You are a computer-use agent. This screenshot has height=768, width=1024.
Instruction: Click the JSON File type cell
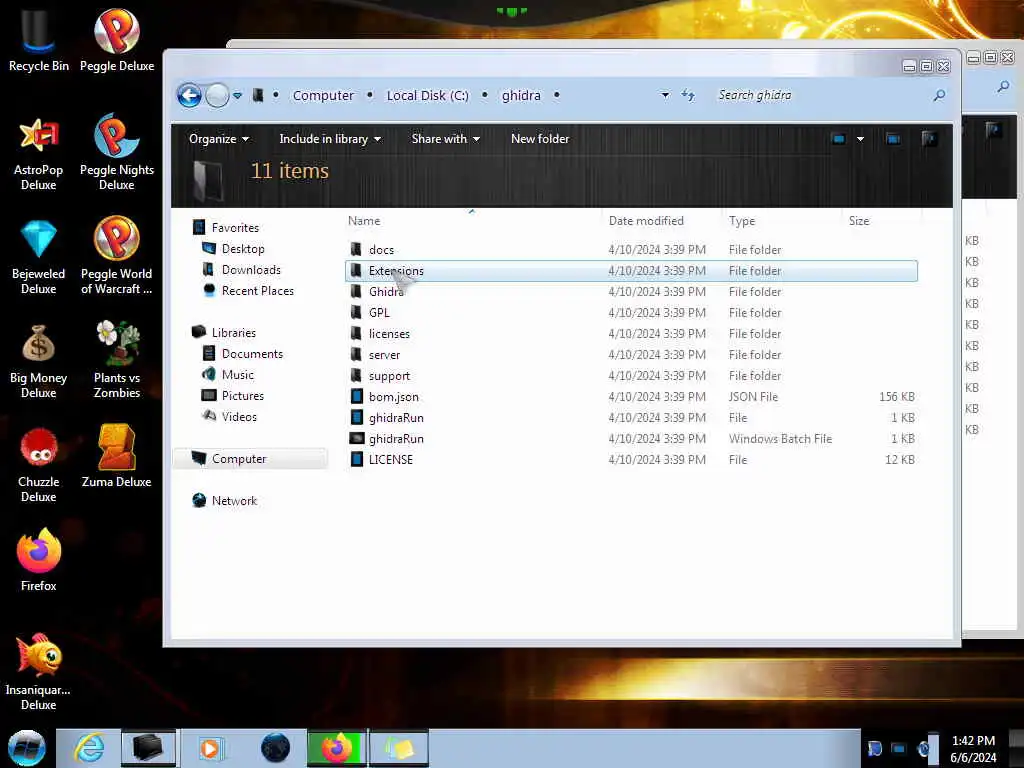[x=753, y=396]
